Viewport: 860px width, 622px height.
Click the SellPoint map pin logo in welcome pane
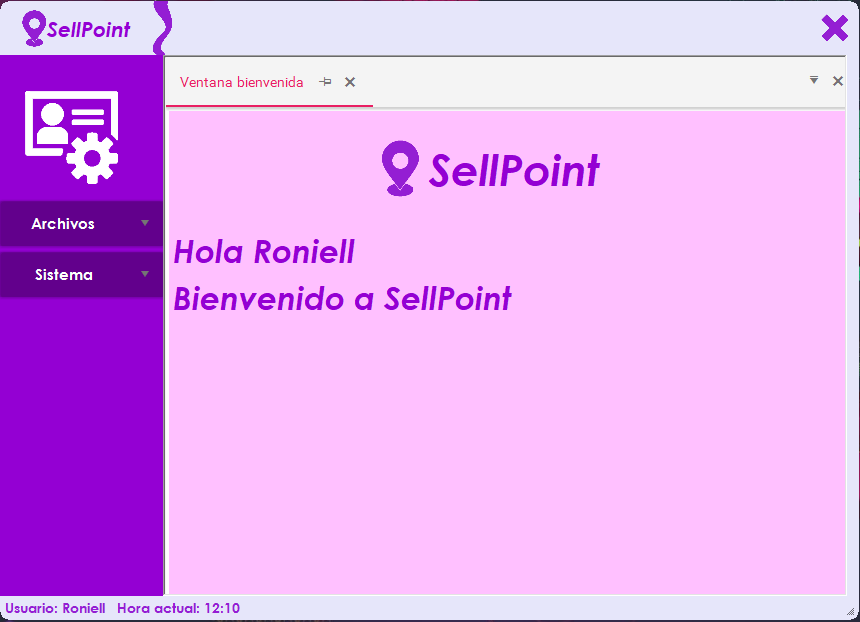coord(400,168)
